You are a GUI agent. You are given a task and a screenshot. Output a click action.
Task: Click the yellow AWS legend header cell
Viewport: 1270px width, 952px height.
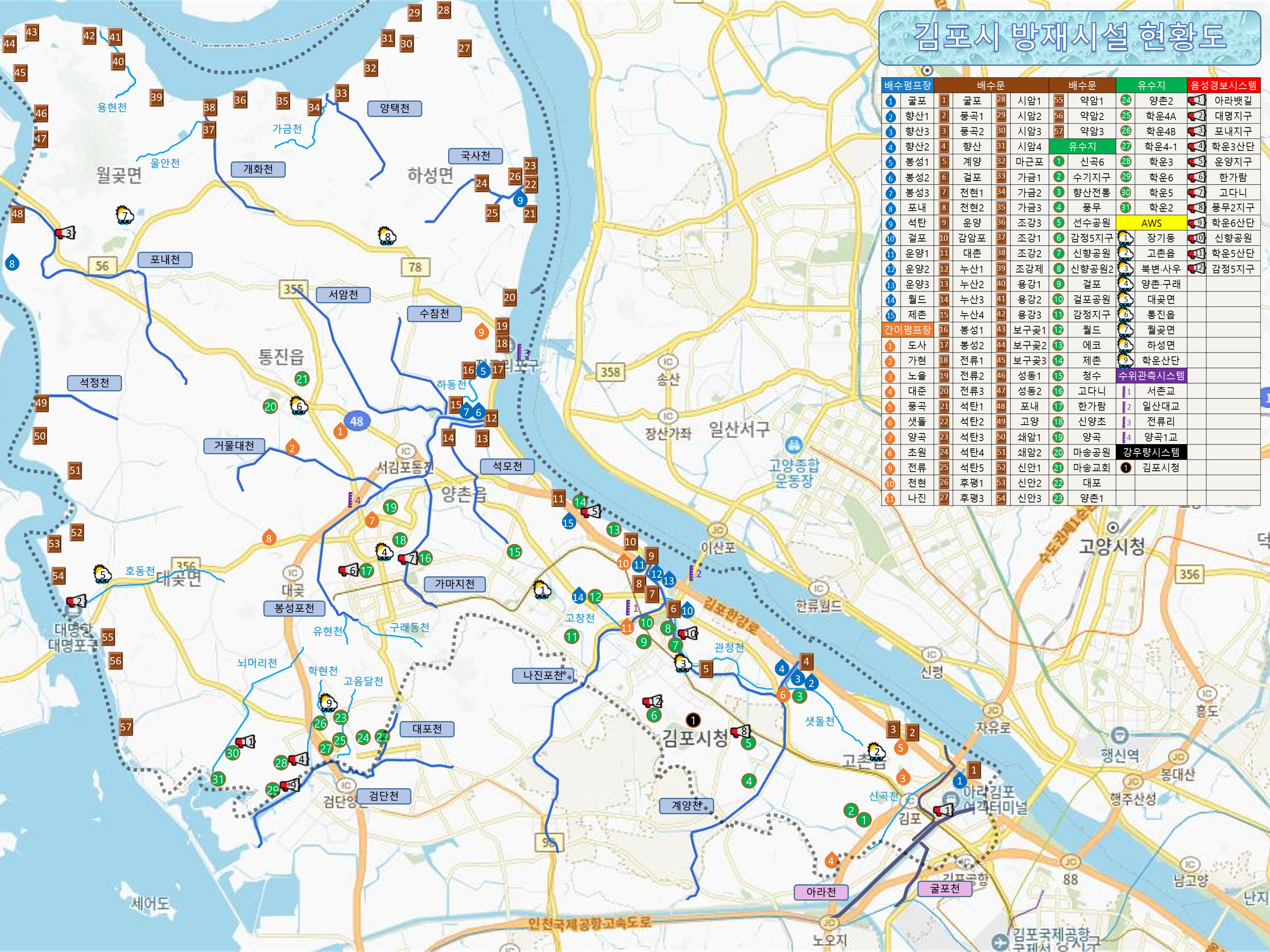point(1151,223)
